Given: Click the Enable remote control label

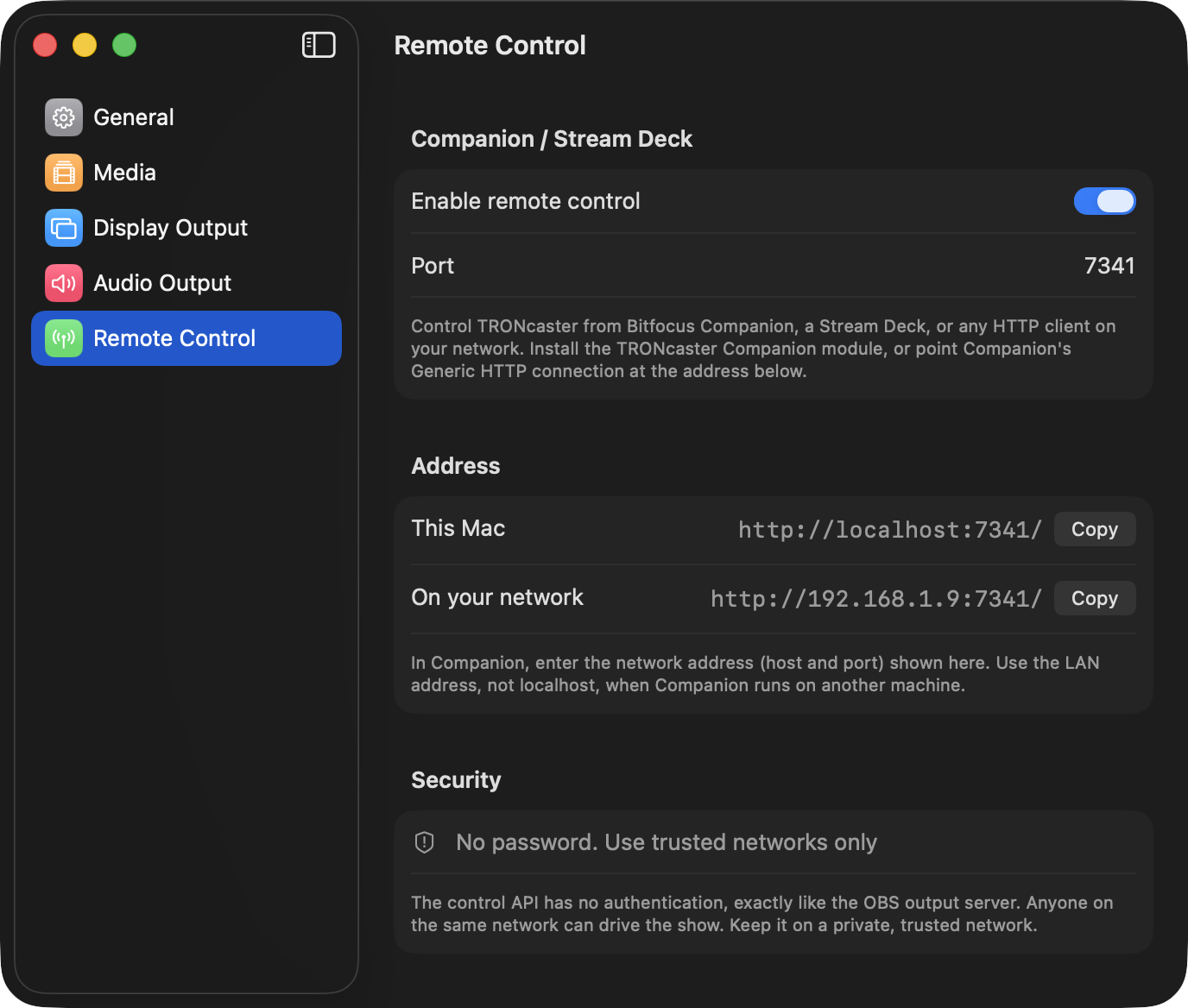Looking at the screenshot, I should (x=526, y=201).
